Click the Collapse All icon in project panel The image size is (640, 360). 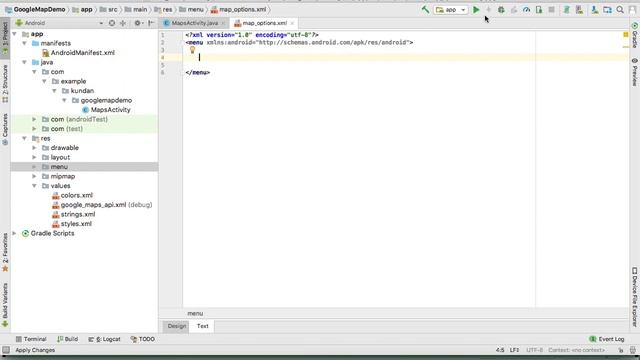(123, 23)
